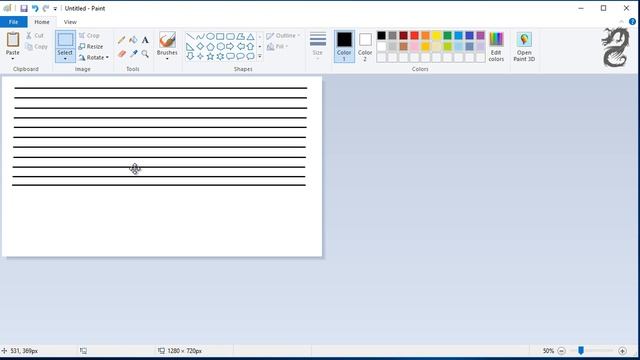Choose the Diamond shape
The width and height of the screenshot is (640, 360).
coord(200,47)
